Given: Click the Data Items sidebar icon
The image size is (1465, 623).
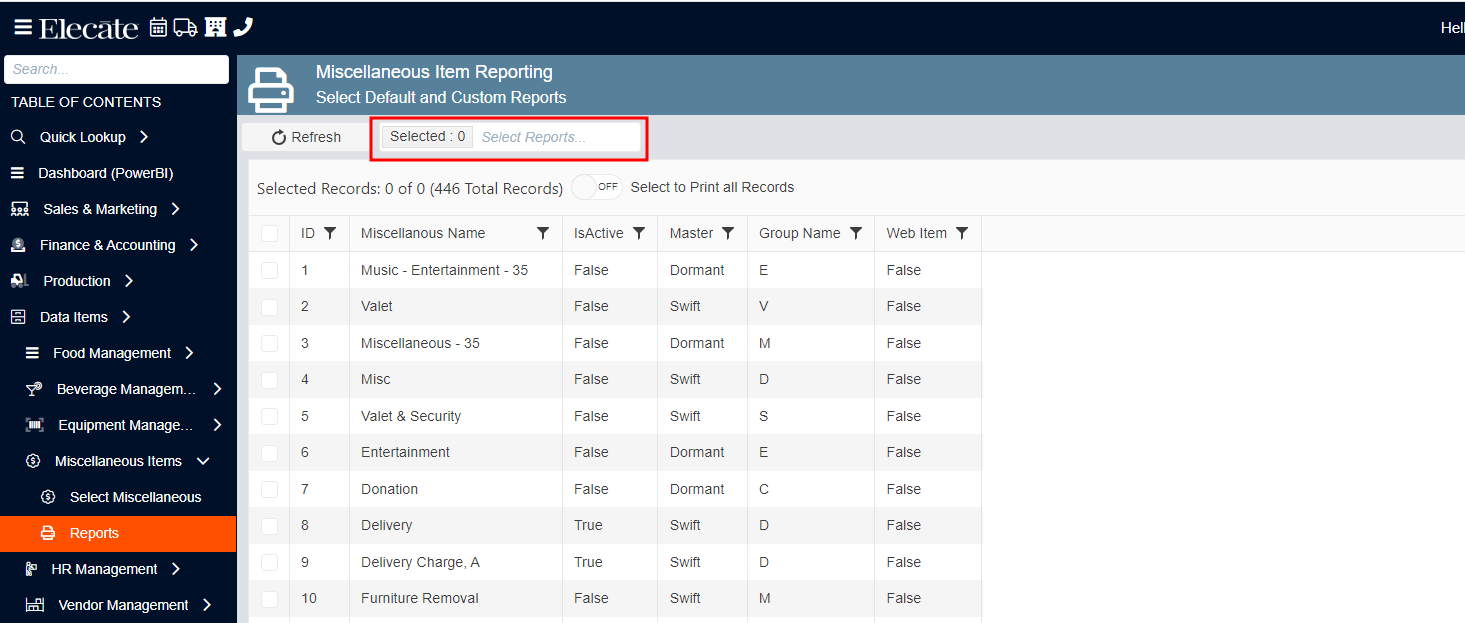Looking at the screenshot, I should point(18,317).
